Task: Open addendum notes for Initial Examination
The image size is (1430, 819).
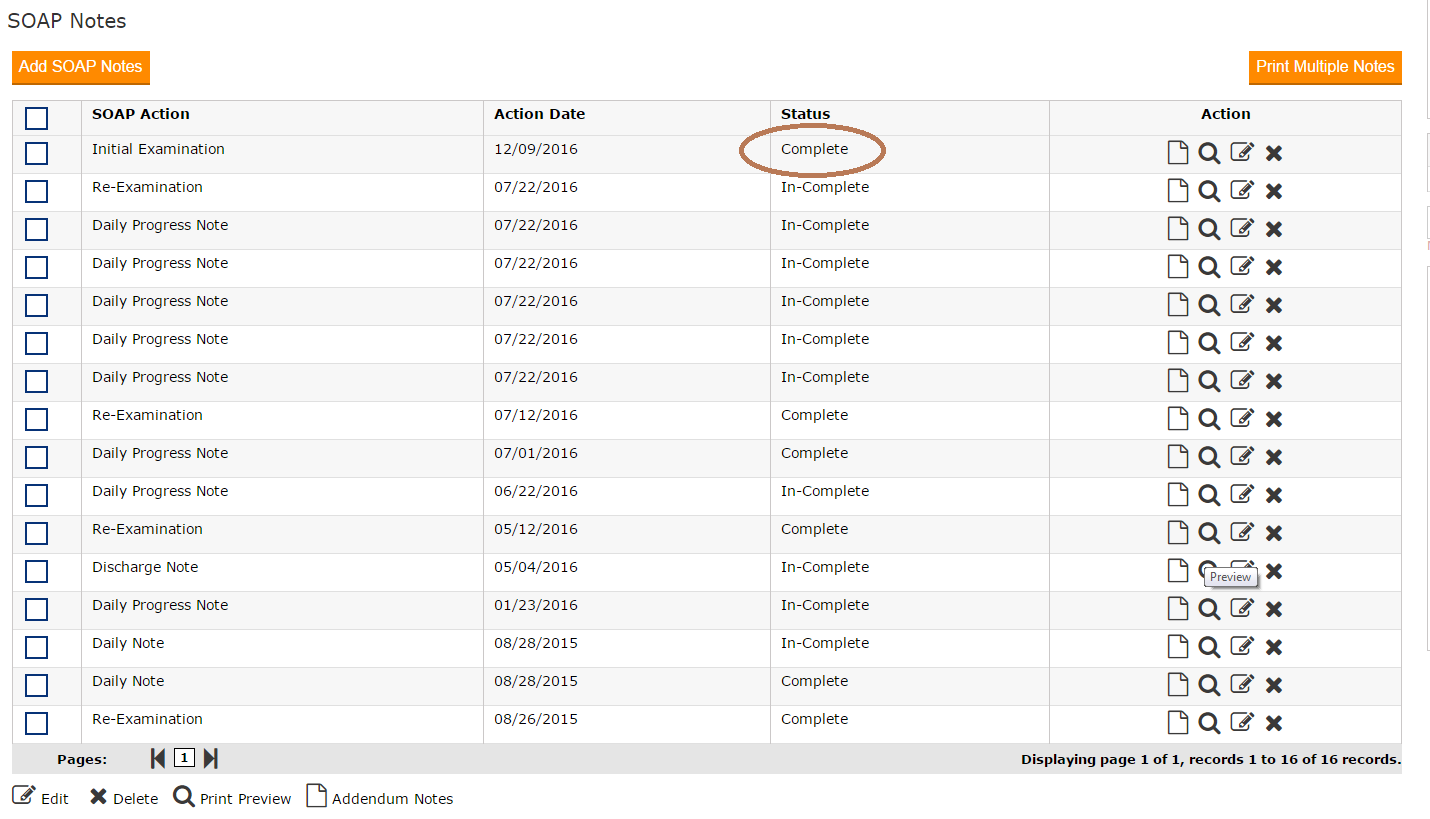Action: (x=1179, y=153)
